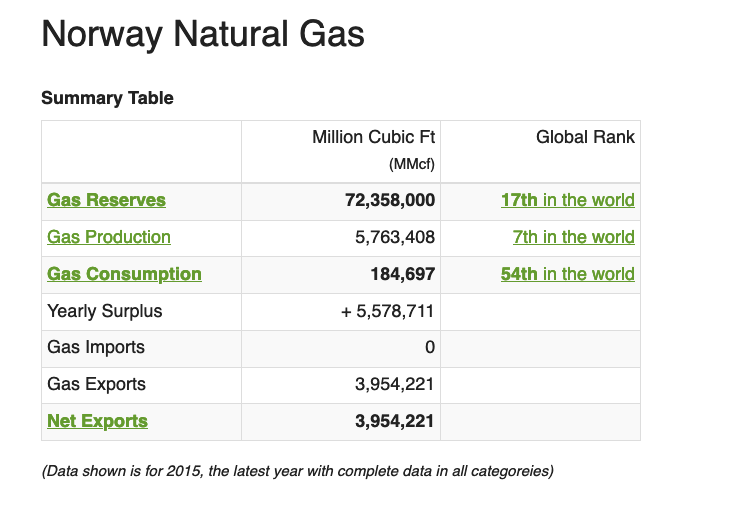Viewport: 731px width, 515px height.
Task: Click the Gas Exports row label
Action: pyautogui.click(x=96, y=384)
